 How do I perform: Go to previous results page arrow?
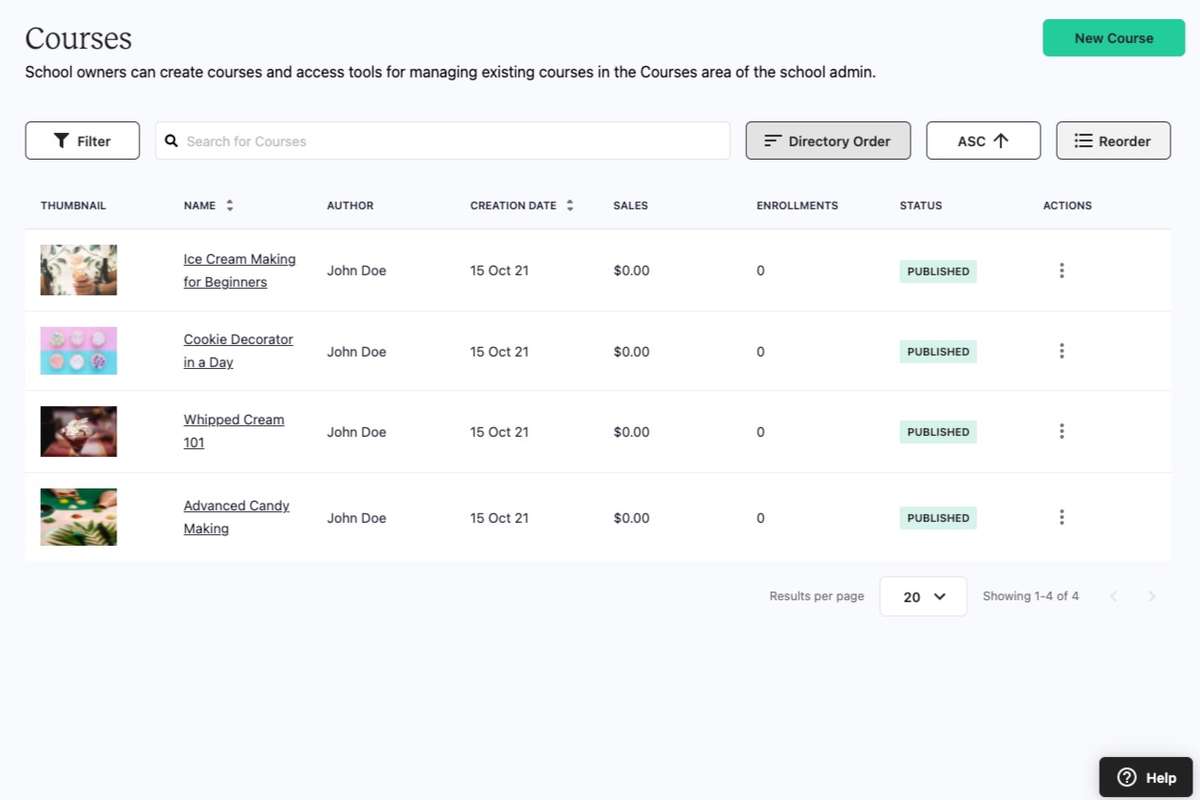click(x=1113, y=596)
